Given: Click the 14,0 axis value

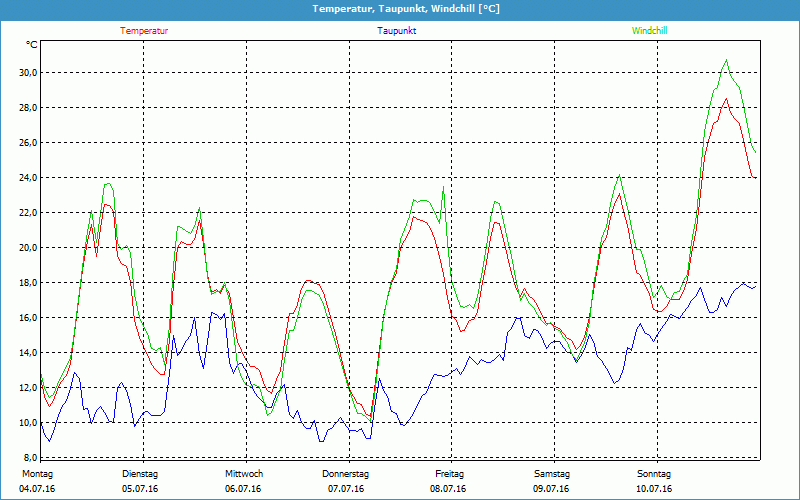Looking at the screenshot, I should point(27,353).
